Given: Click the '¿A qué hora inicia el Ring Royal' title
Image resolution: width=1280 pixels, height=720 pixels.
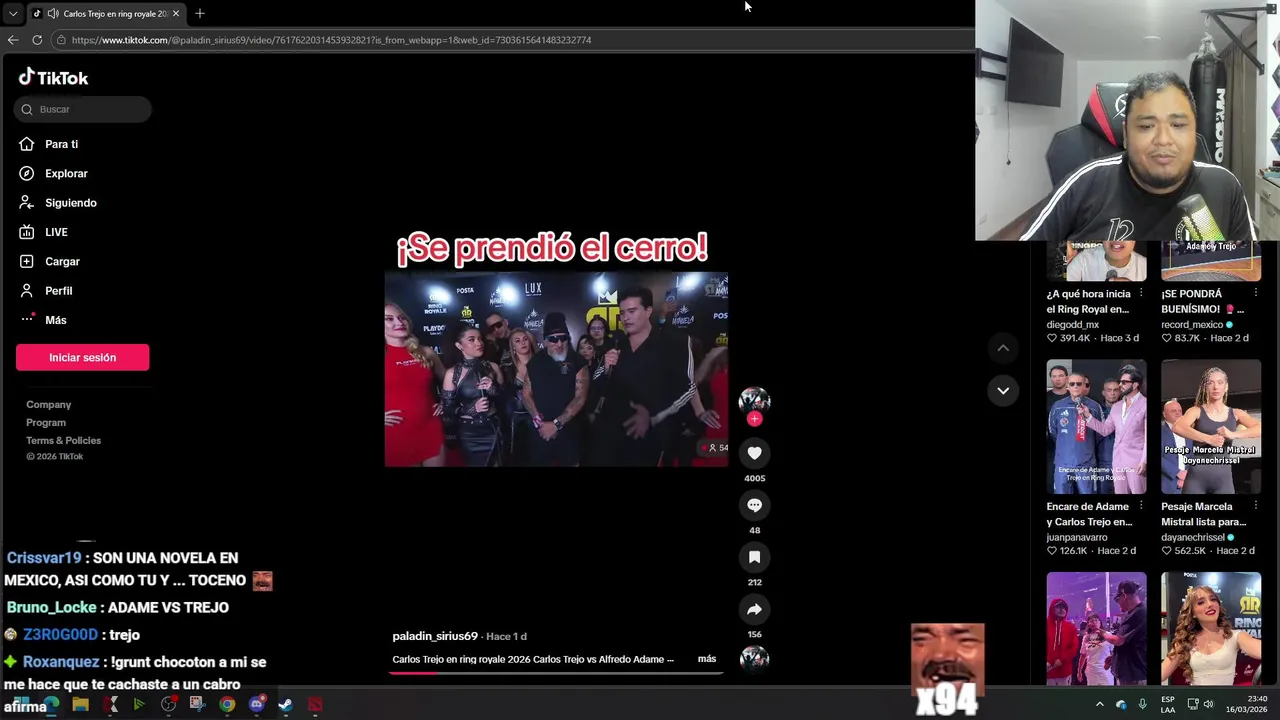Looking at the screenshot, I should 1089,302.
